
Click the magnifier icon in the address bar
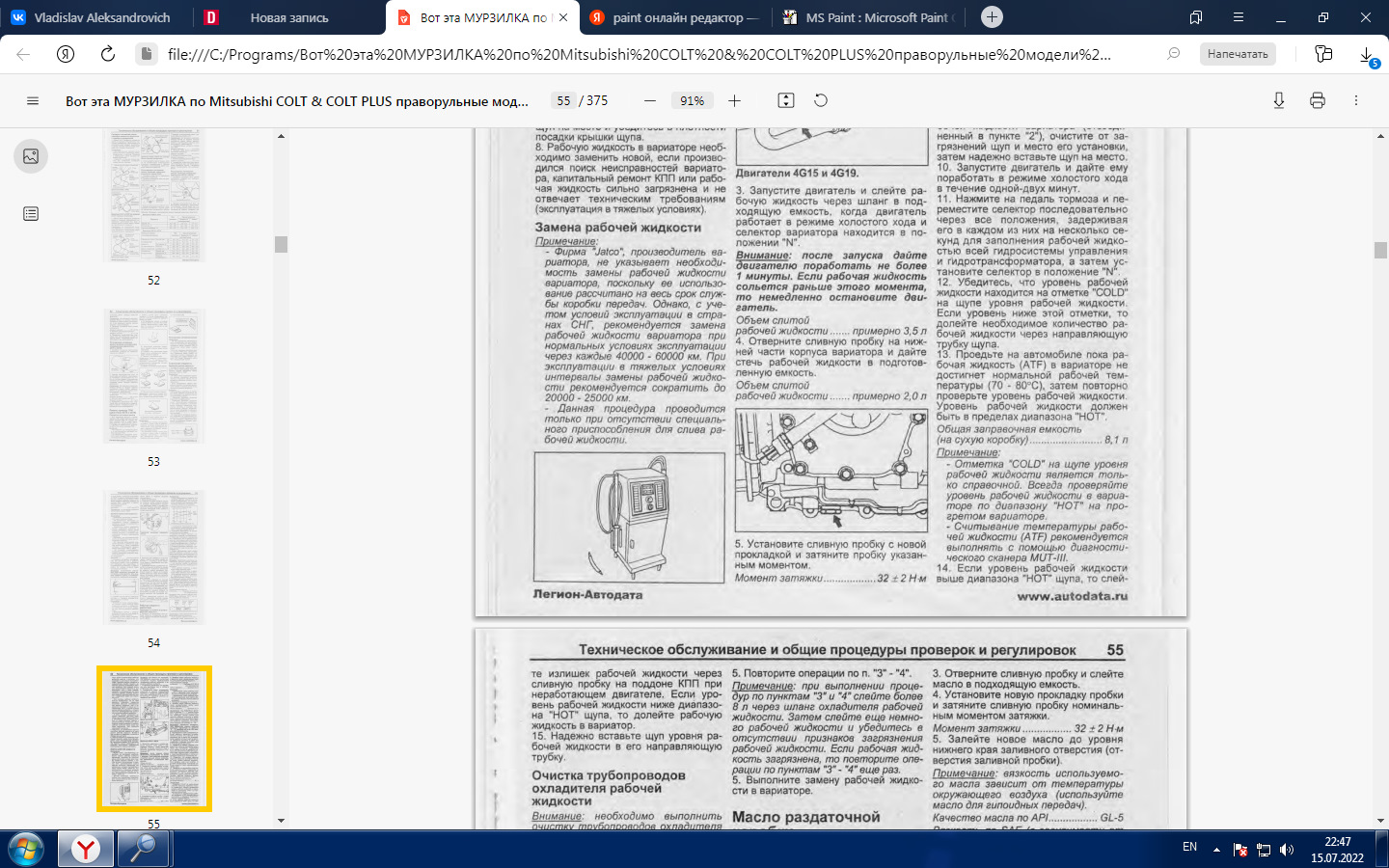click(1174, 54)
